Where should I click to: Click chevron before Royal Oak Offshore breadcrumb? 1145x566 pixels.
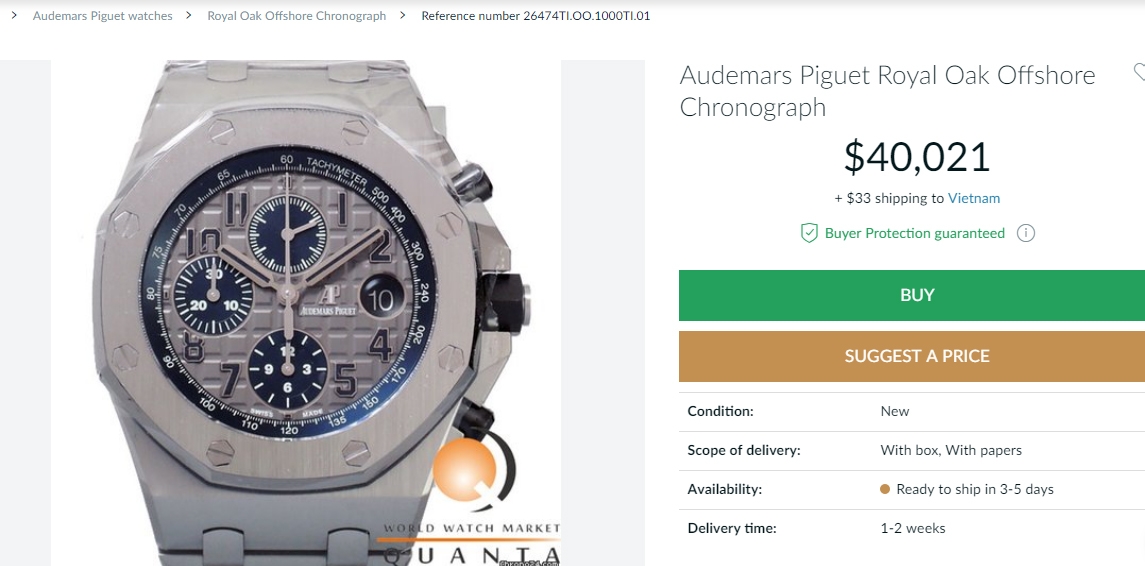(x=189, y=16)
